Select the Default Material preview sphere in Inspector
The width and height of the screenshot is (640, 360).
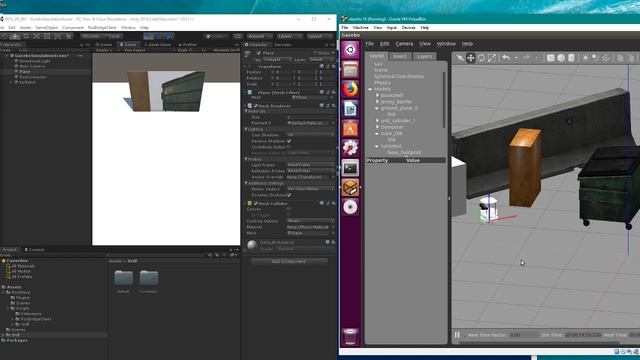252,244
